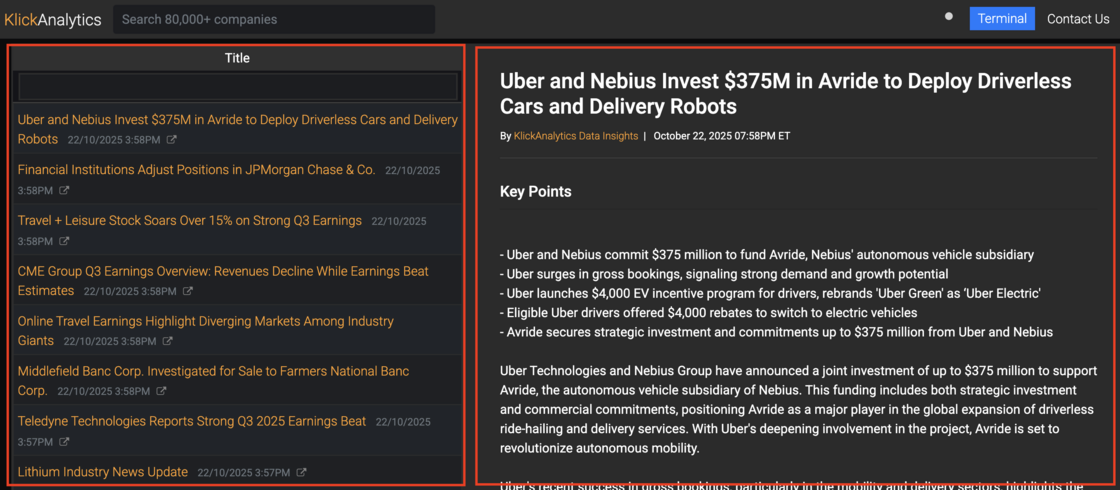The image size is (1120, 490).
Task: Open external link icon for Travel + Leisure article
Action: click(64, 241)
